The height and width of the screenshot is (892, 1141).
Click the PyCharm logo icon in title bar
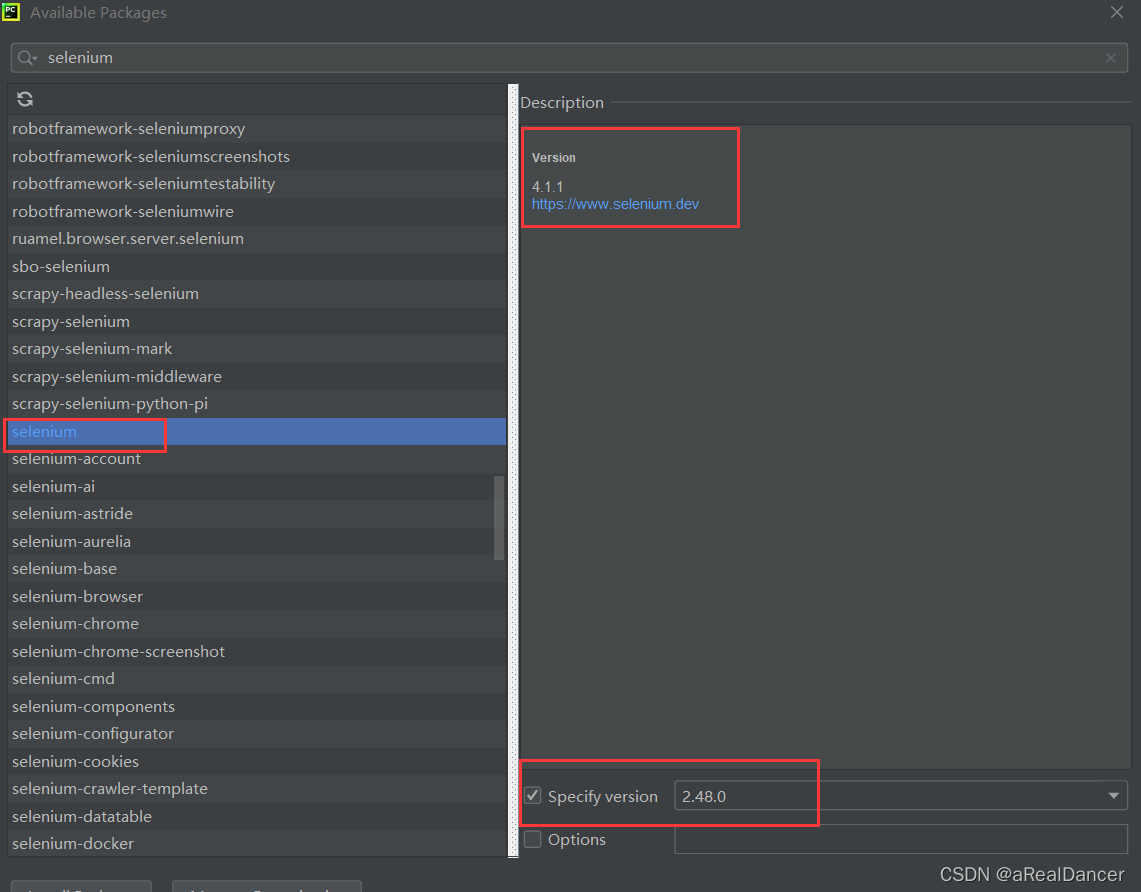(x=11, y=12)
